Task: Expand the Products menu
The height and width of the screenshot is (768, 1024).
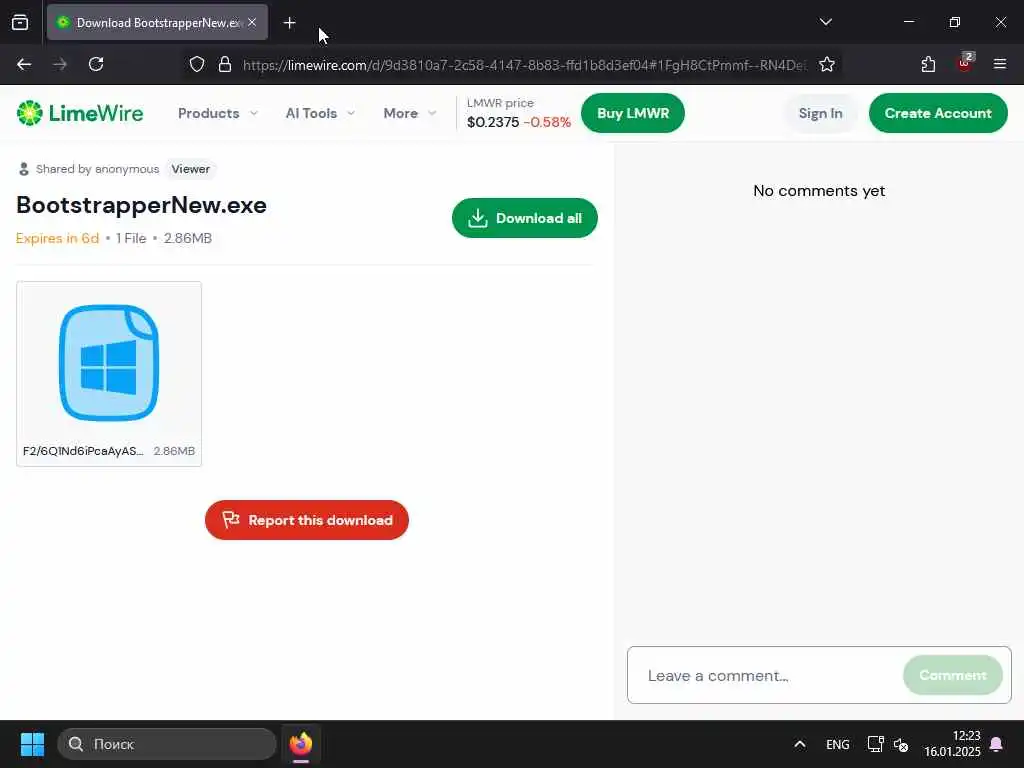Action: 218,113
